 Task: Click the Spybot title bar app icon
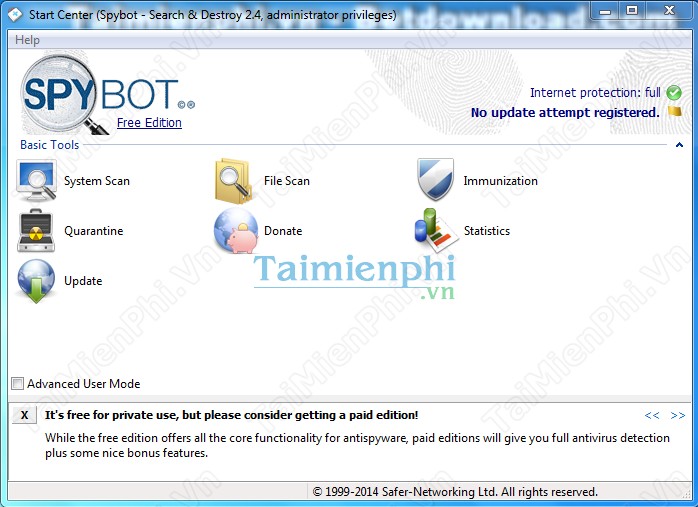coord(15,15)
